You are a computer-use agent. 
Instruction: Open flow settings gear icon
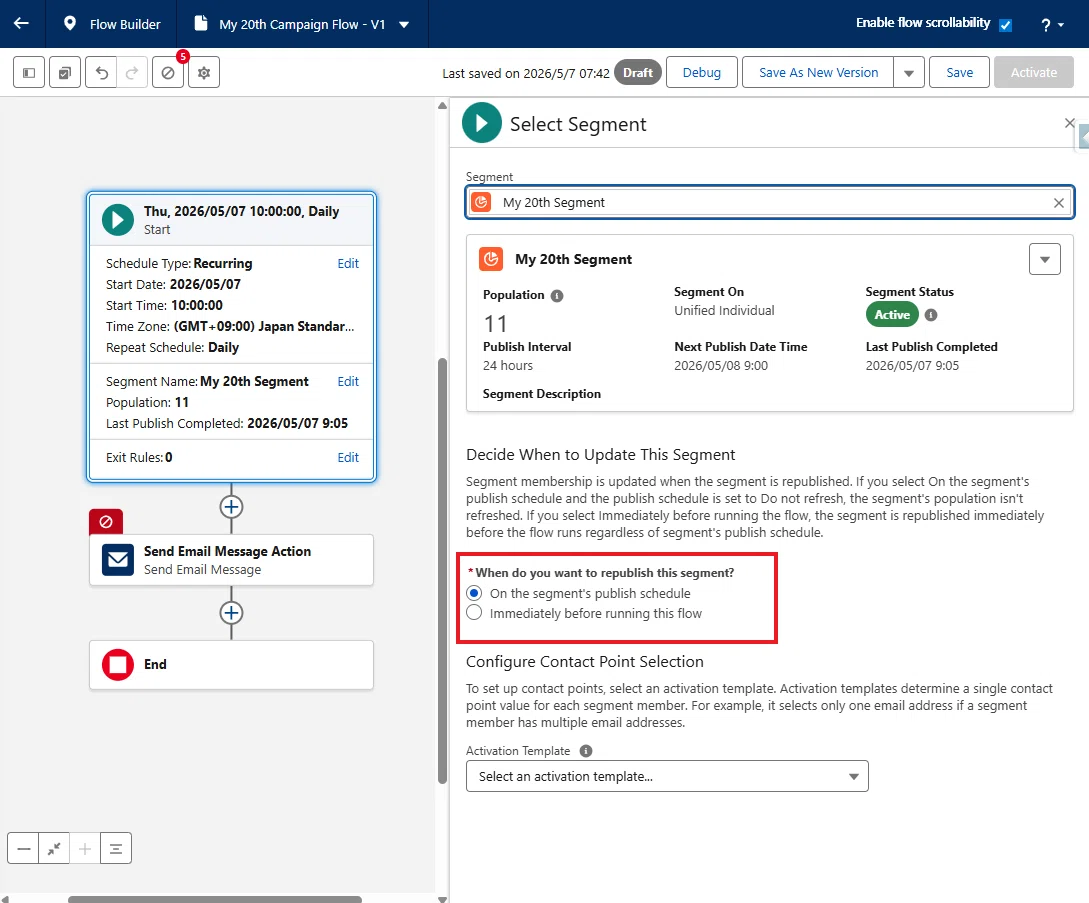click(204, 72)
